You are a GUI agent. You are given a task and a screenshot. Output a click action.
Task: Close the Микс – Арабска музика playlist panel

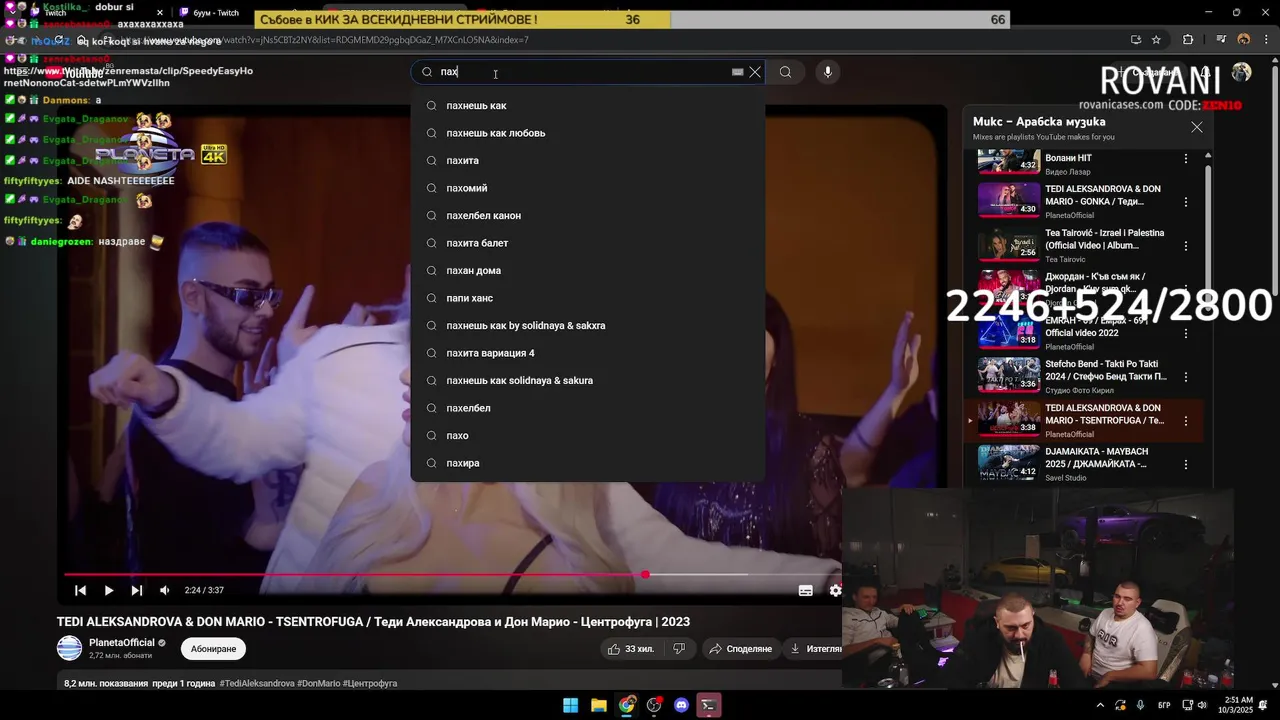(x=1196, y=127)
